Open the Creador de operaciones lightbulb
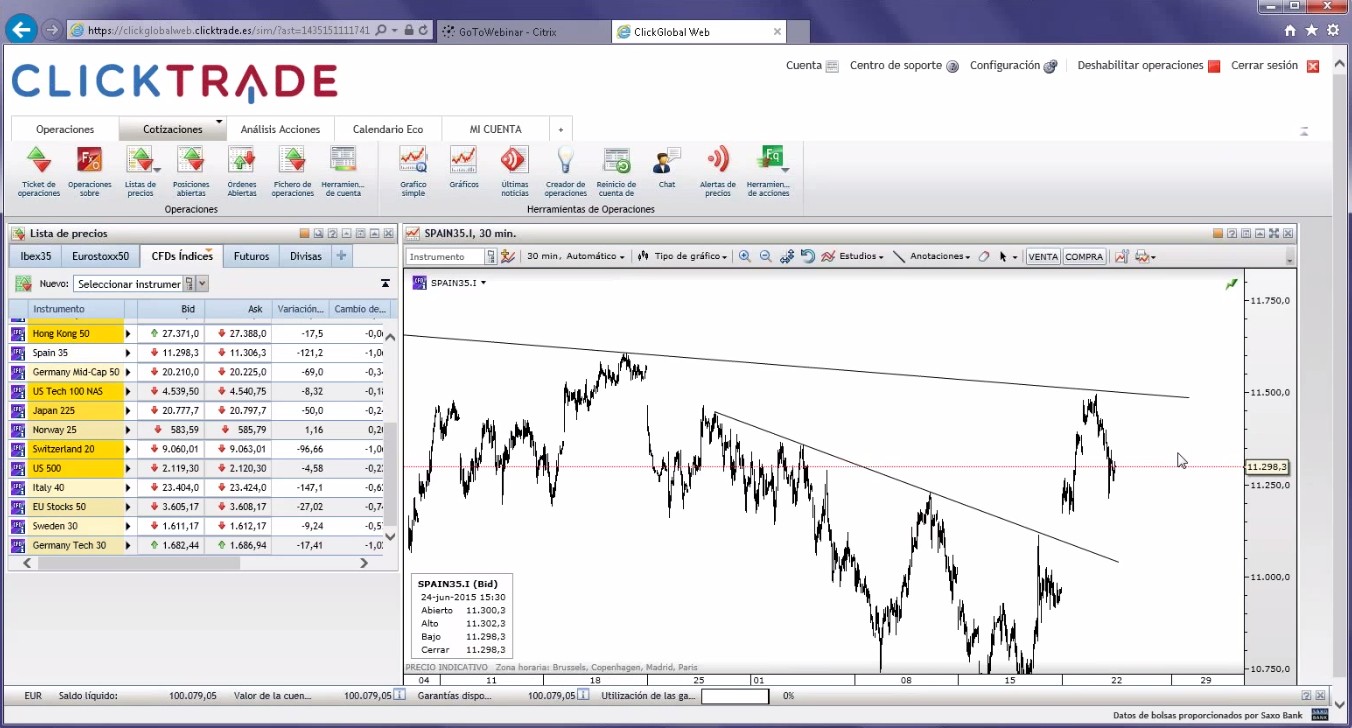1352x728 pixels. 566,171
